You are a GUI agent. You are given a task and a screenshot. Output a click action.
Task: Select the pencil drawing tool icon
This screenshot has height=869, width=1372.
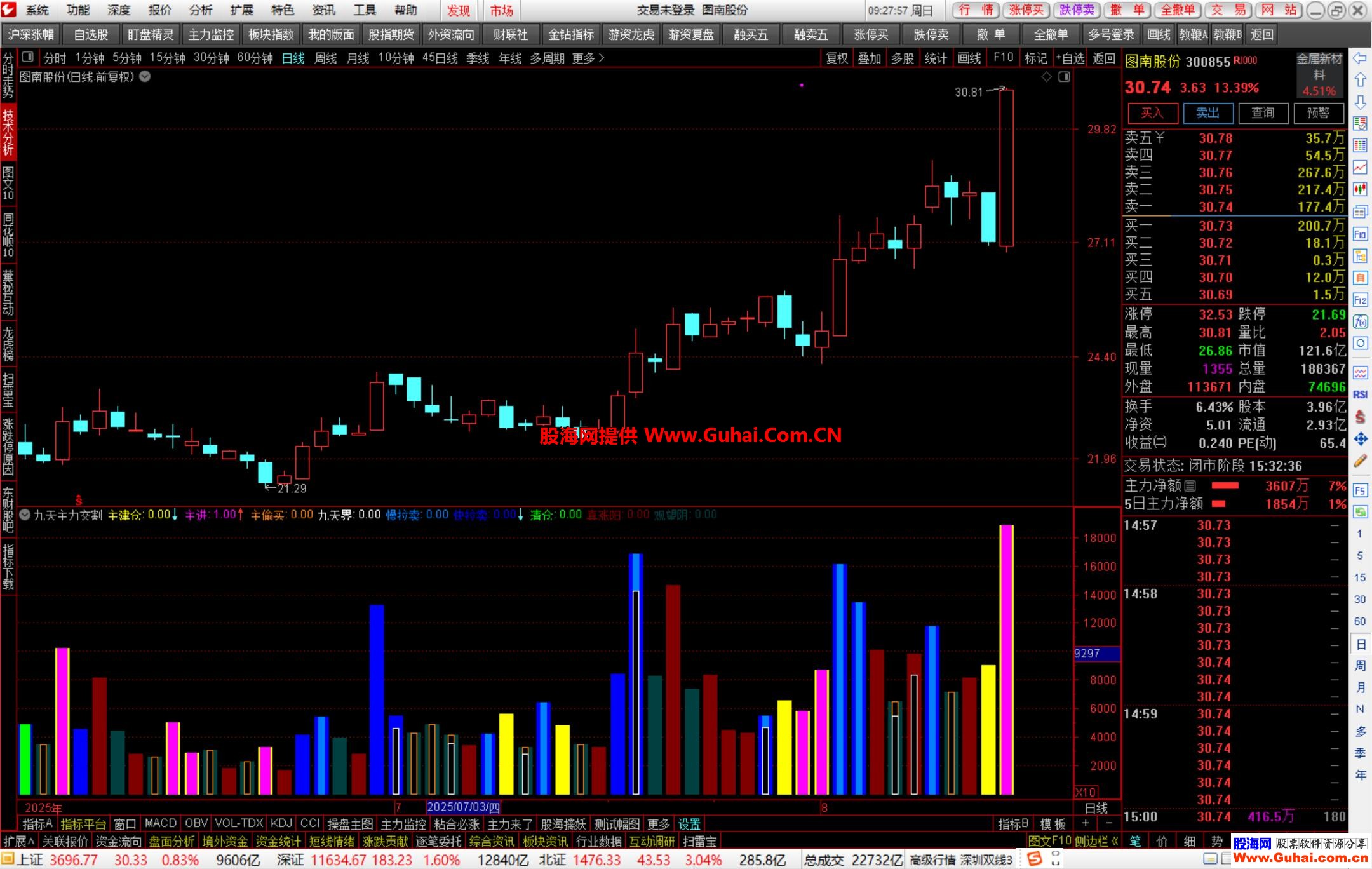(1360, 461)
